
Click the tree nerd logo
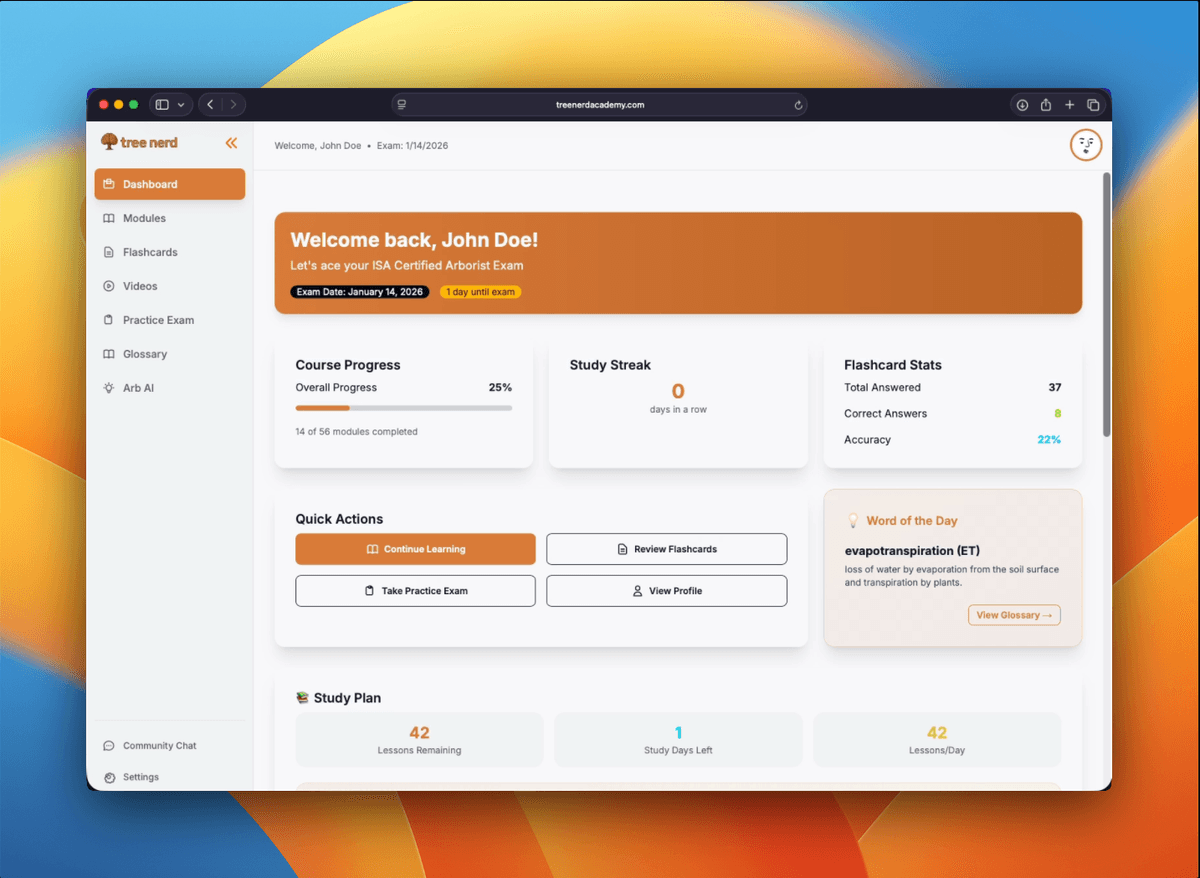click(140, 143)
